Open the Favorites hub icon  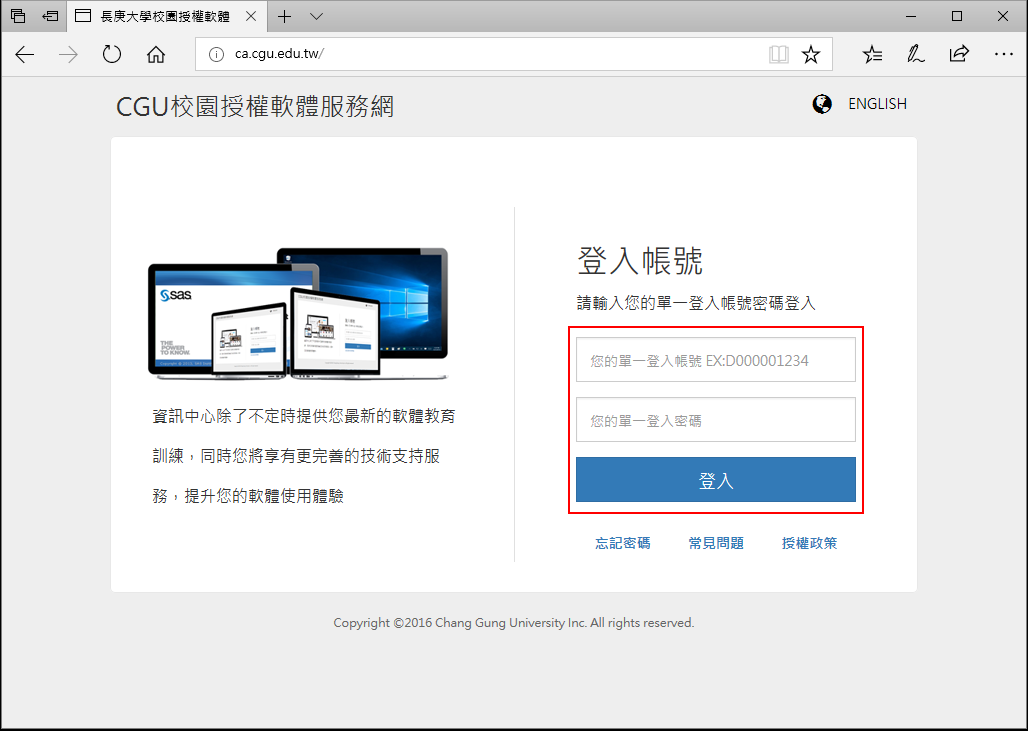tap(872, 55)
